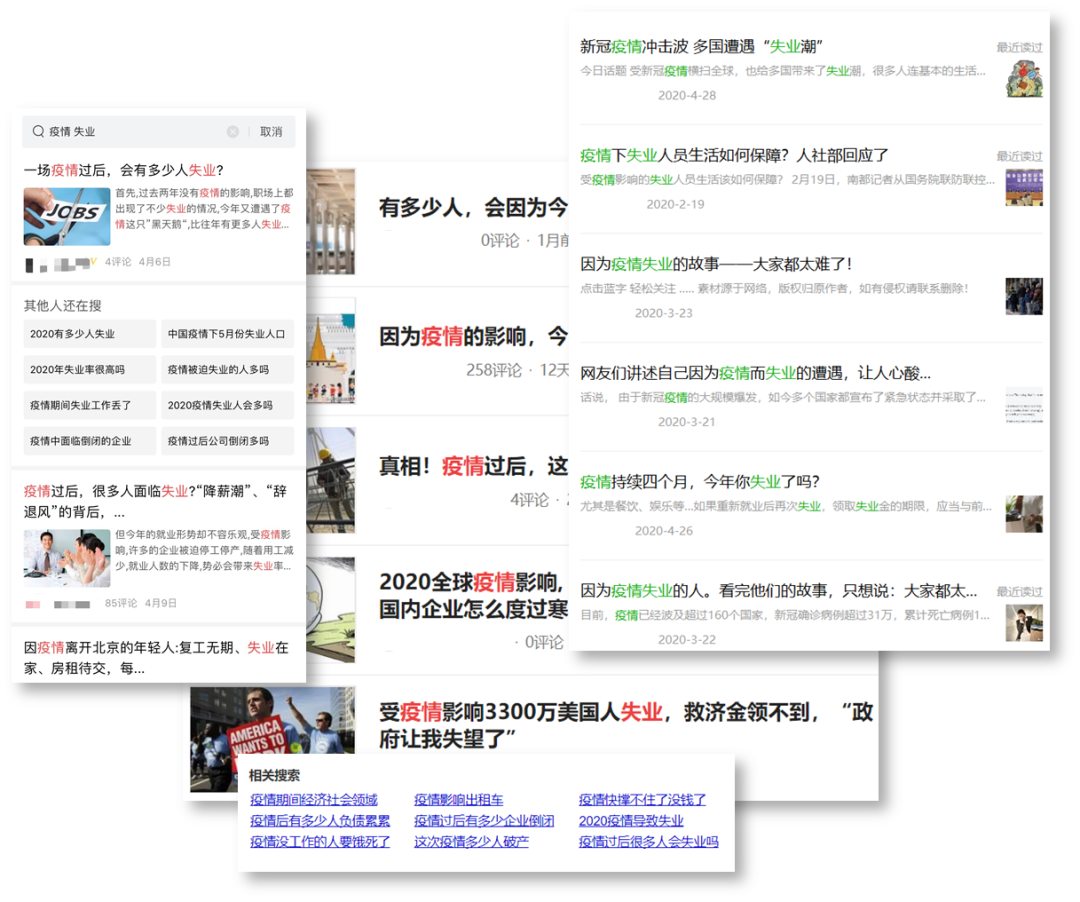Image resolution: width=1080 pixels, height=902 pixels.
Task: Click thumbnail beside 新冠疫情冲击波 article
Action: [x=1023, y=78]
